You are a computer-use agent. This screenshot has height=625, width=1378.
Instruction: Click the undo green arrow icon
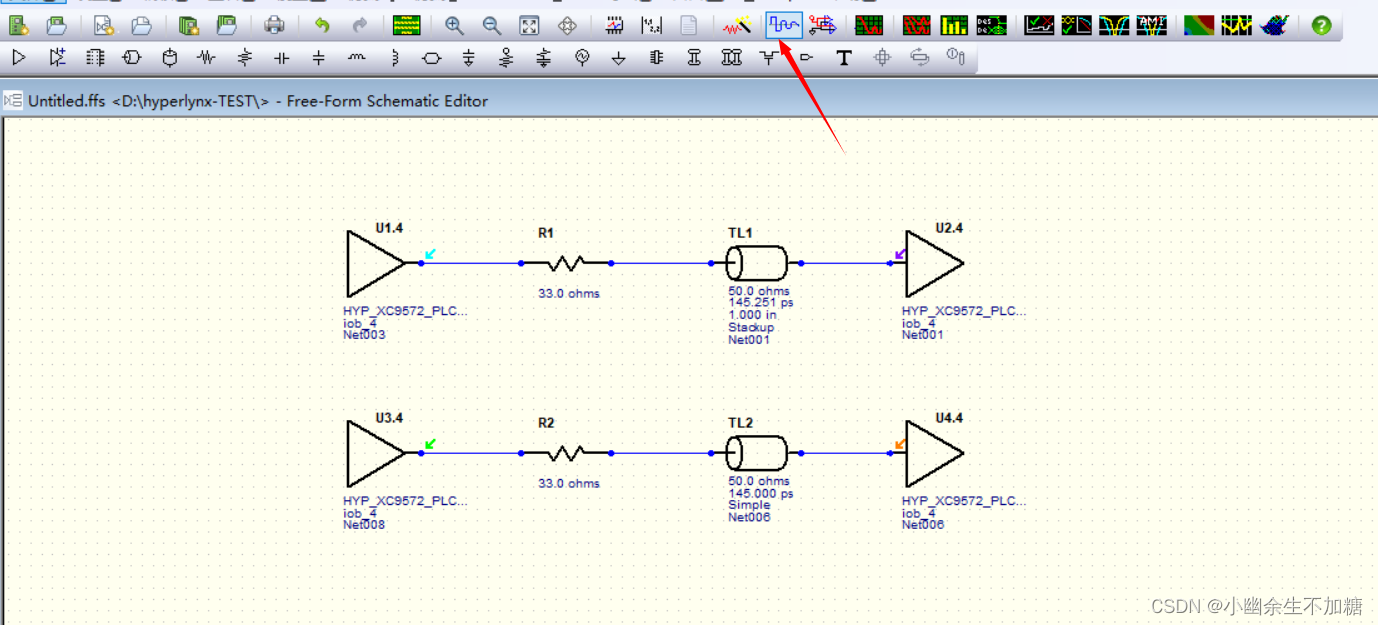(322, 25)
